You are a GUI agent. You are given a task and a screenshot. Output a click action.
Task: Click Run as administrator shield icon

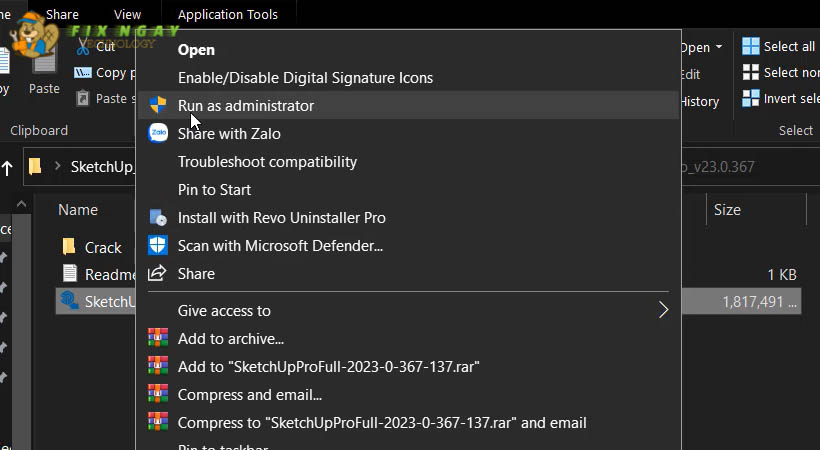(x=158, y=106)
